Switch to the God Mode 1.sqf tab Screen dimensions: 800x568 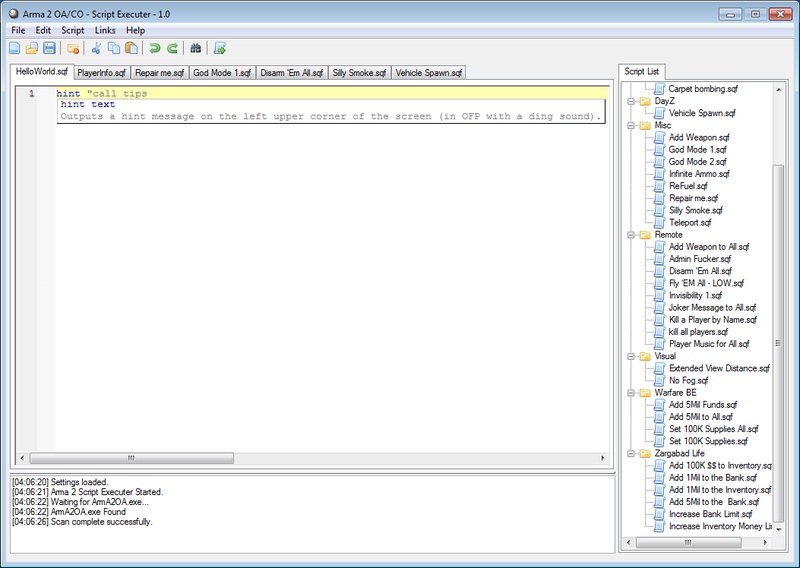(222, 73)
